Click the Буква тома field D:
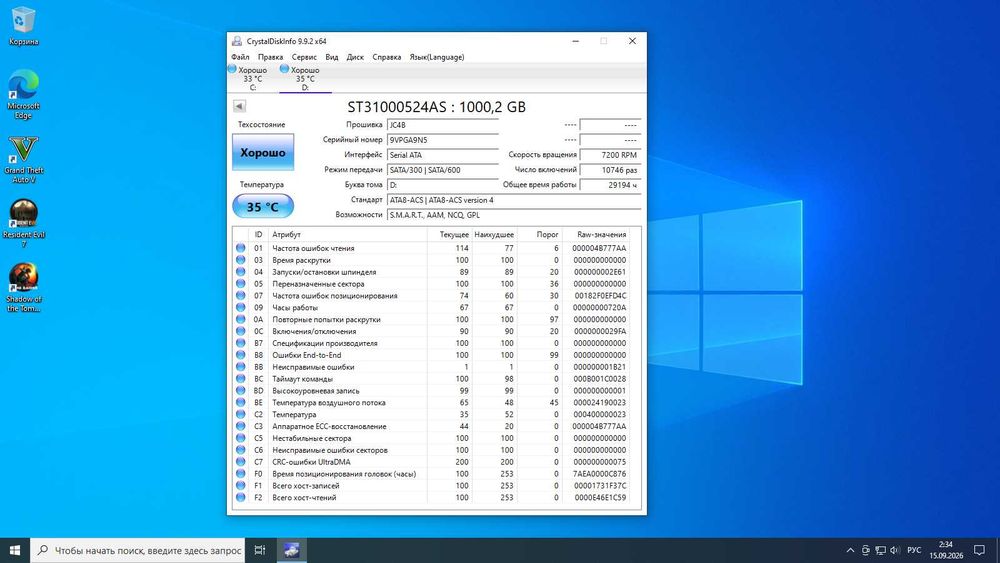 point(443,185)
